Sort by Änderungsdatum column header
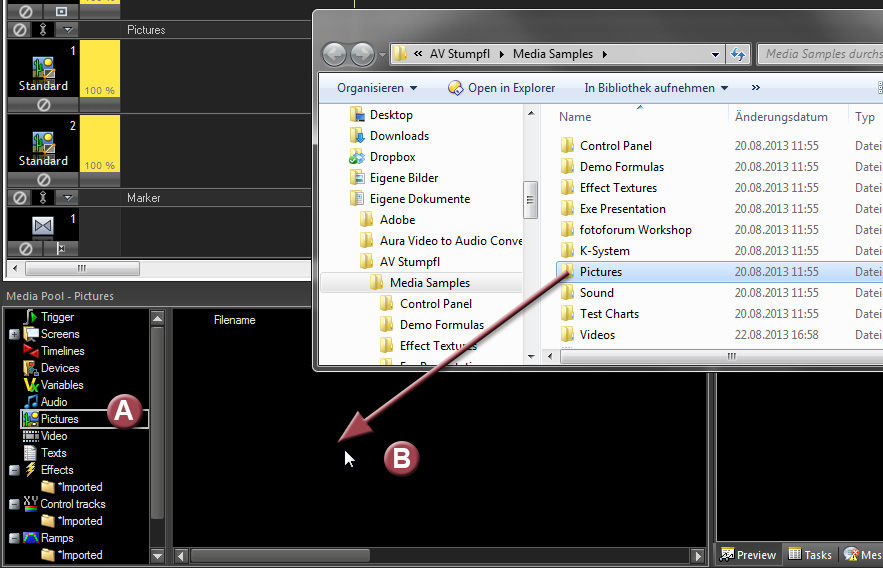883x568 pixels. pos(781,117)
